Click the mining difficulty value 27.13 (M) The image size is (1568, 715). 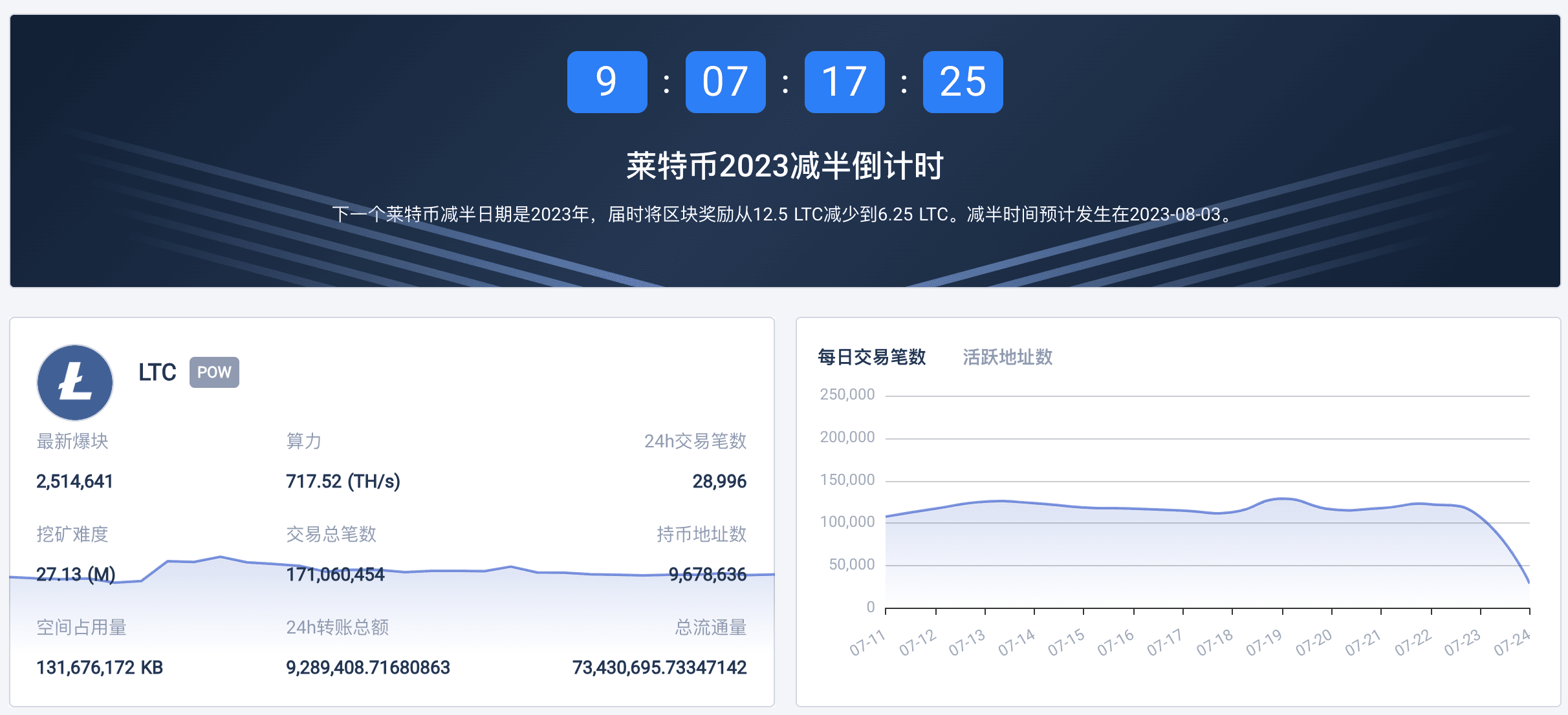(76, 574)
